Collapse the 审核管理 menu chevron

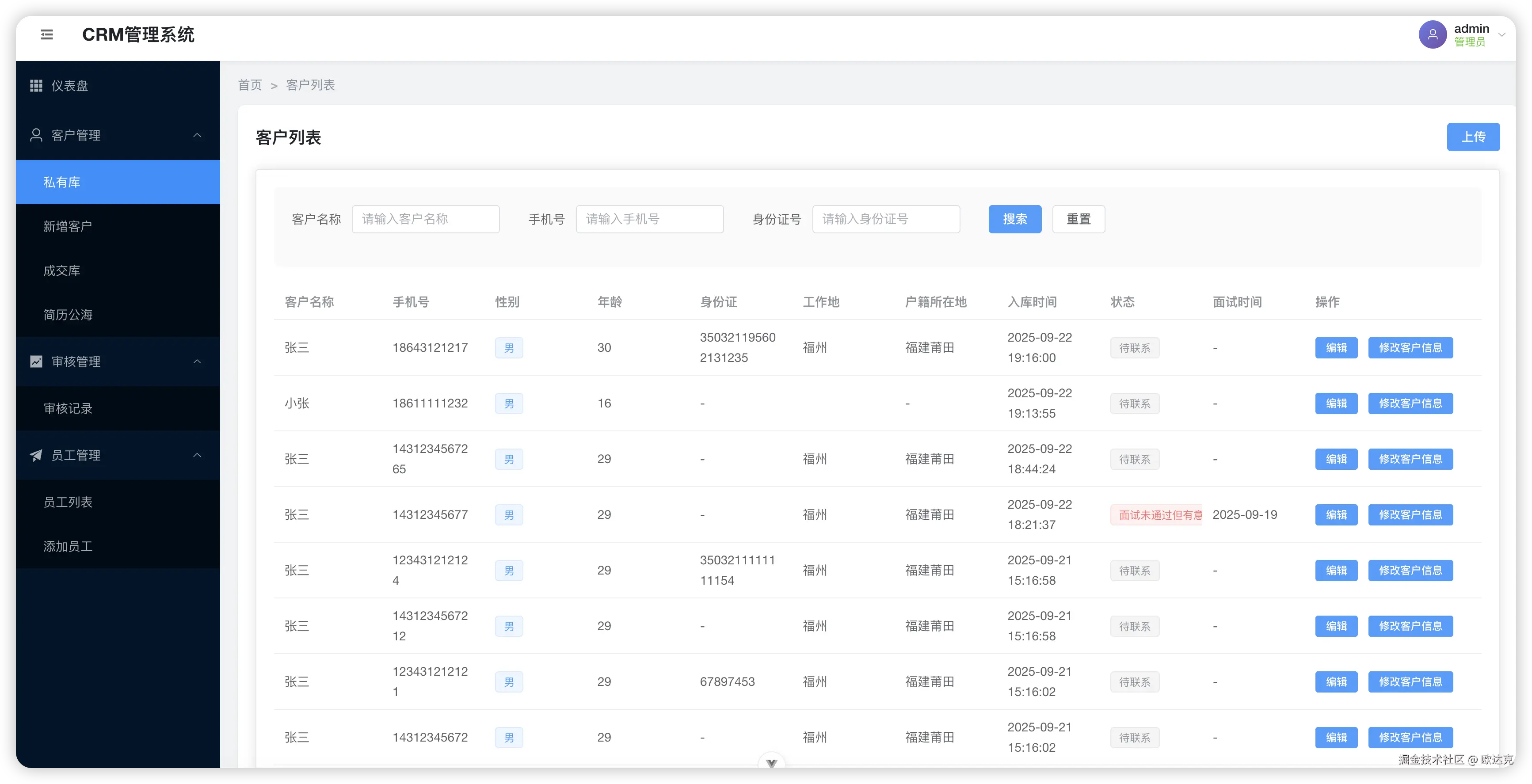197,362
